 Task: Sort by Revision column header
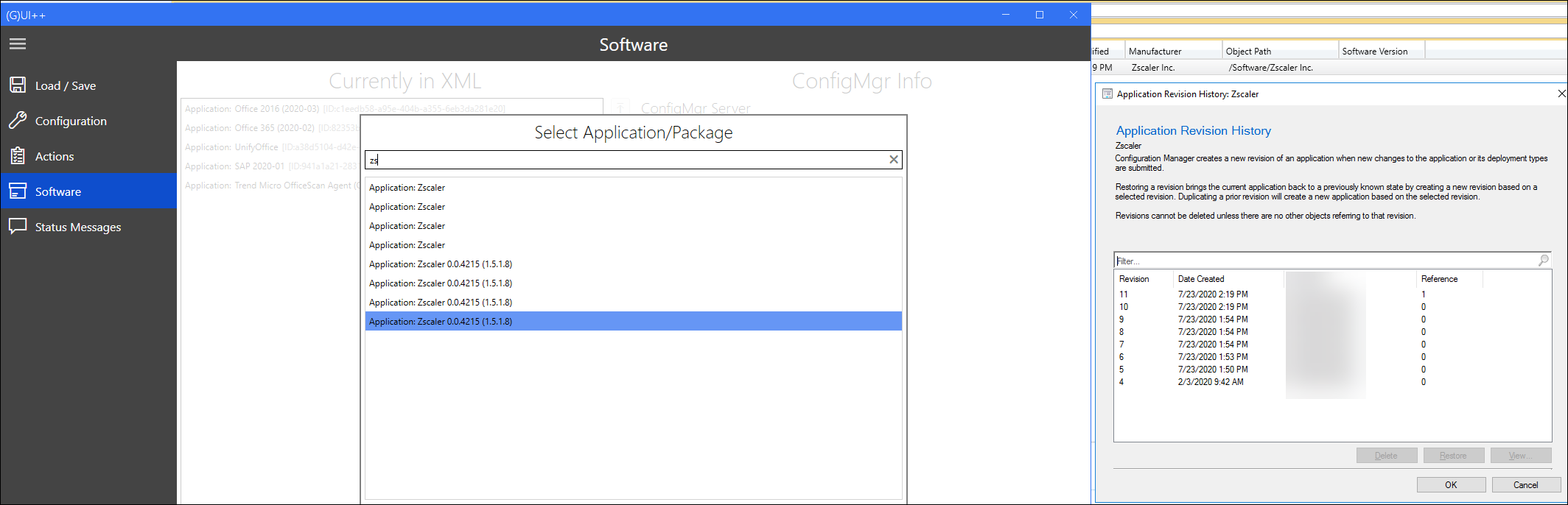(x=1143, y=279)
